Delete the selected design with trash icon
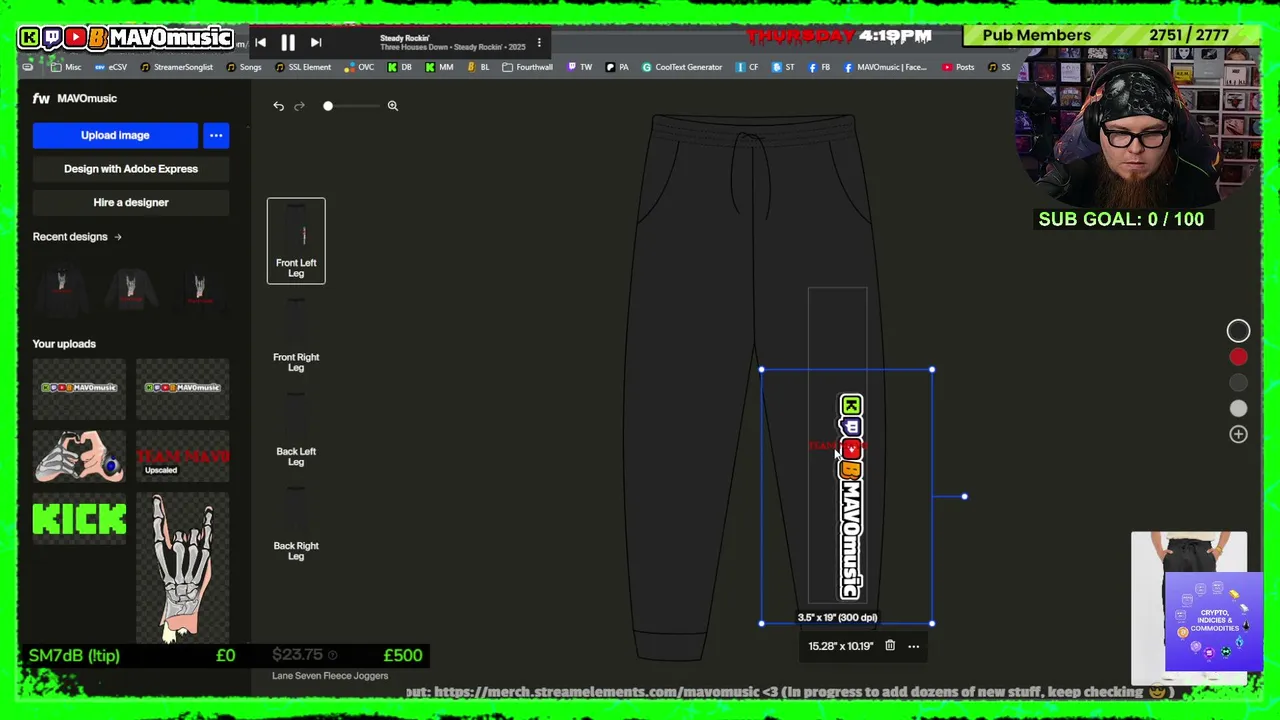 click(890, 646)
